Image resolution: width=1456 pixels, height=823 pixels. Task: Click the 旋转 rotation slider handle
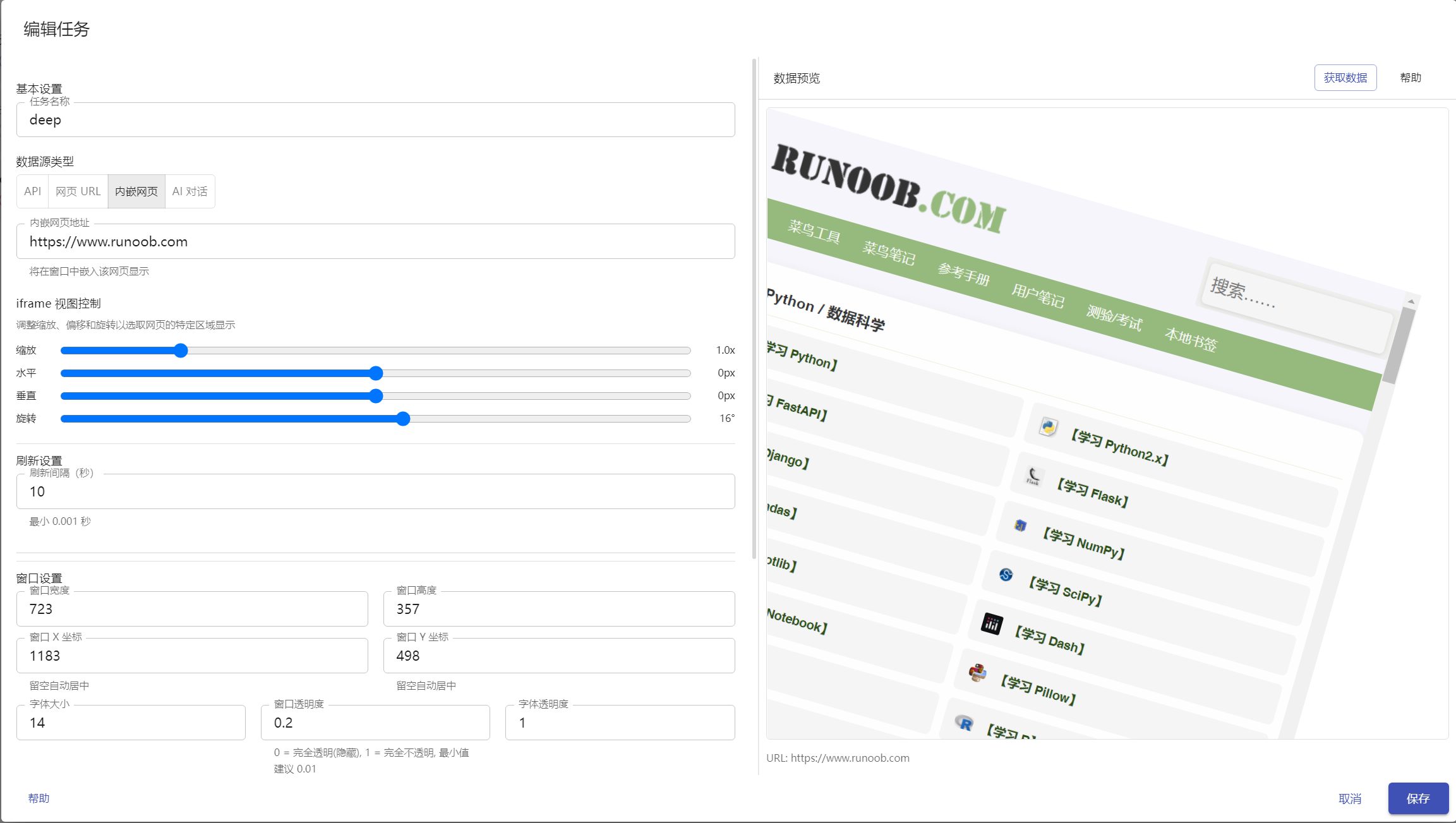403,419
